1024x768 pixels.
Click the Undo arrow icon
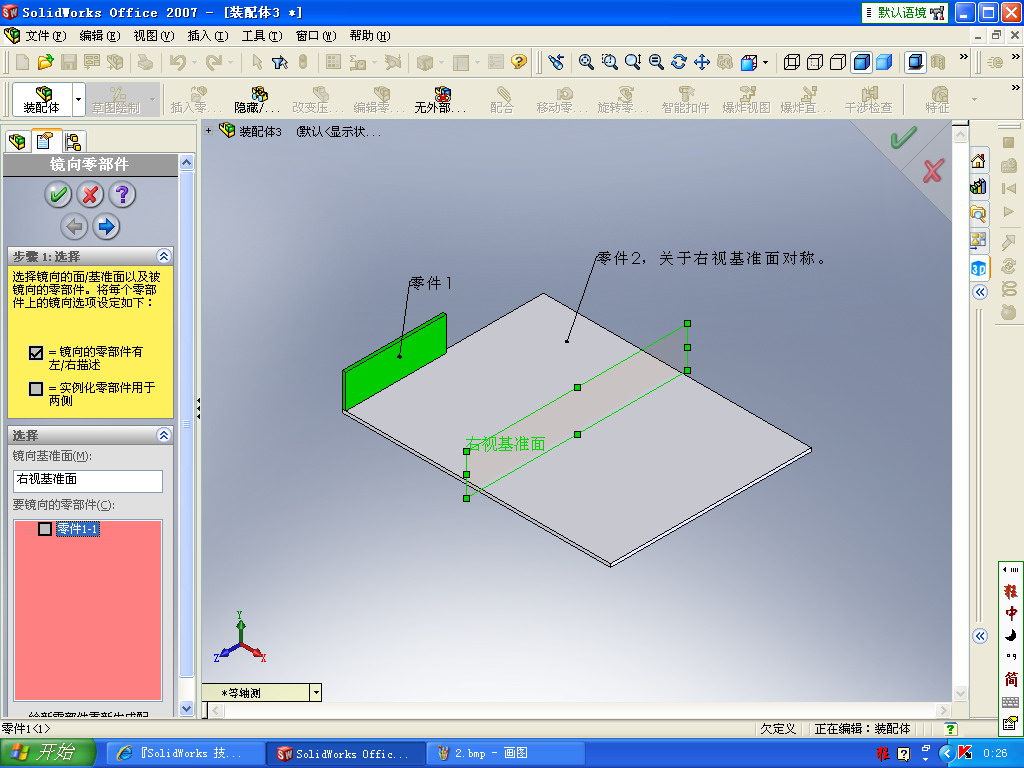point(178,62)
